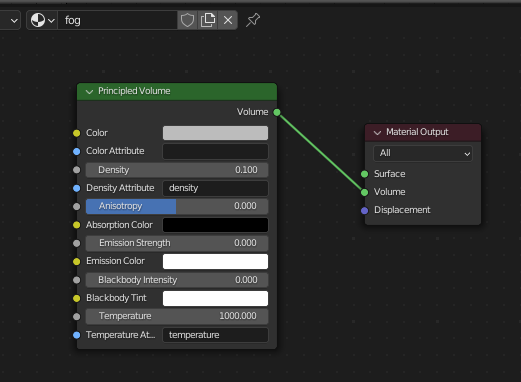Click the Blackbody Intensity socket
Screen dimensions: 521x382
77,280
